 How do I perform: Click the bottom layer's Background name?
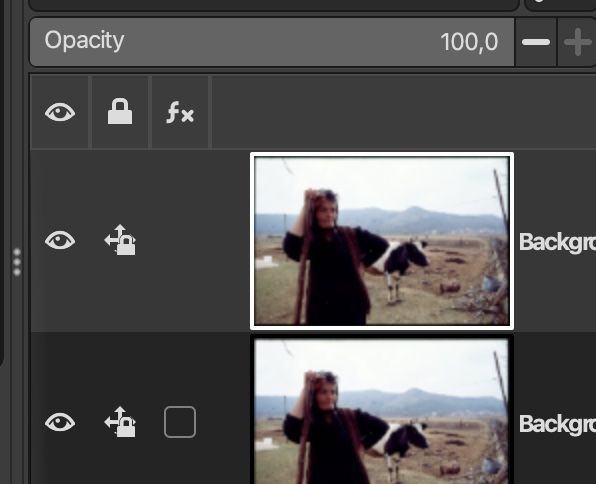[x=557, y=424]
